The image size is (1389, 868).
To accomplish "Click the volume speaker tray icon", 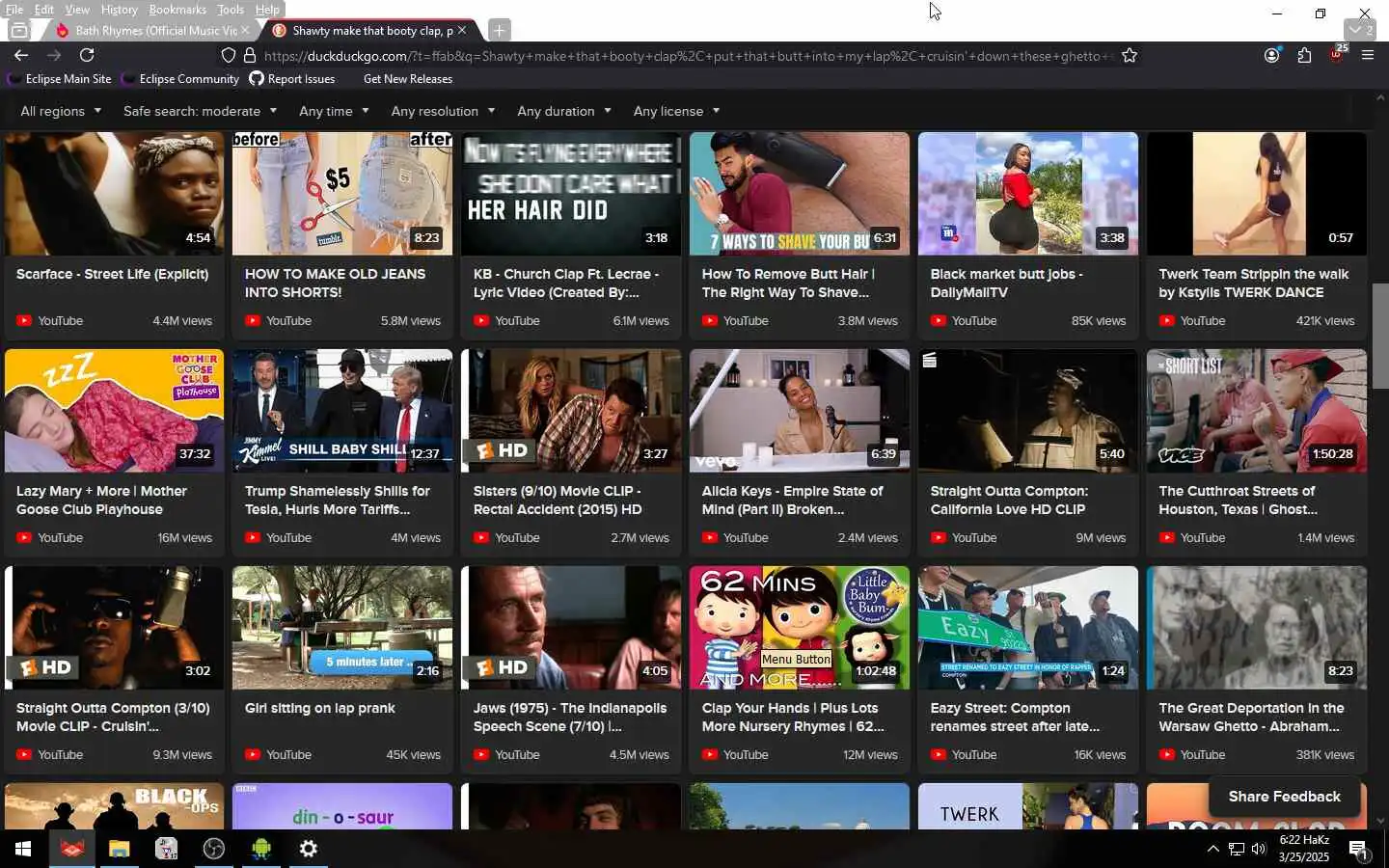I will point(1259,849).
